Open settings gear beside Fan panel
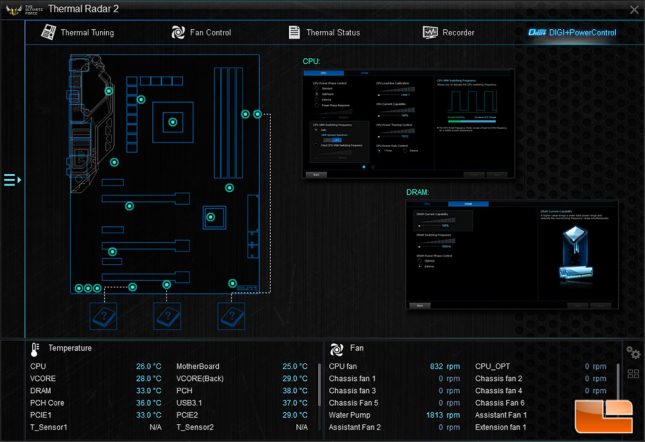The height and width of the screenshot is (442, 645). pyautogui.click(x=633, y=353)
